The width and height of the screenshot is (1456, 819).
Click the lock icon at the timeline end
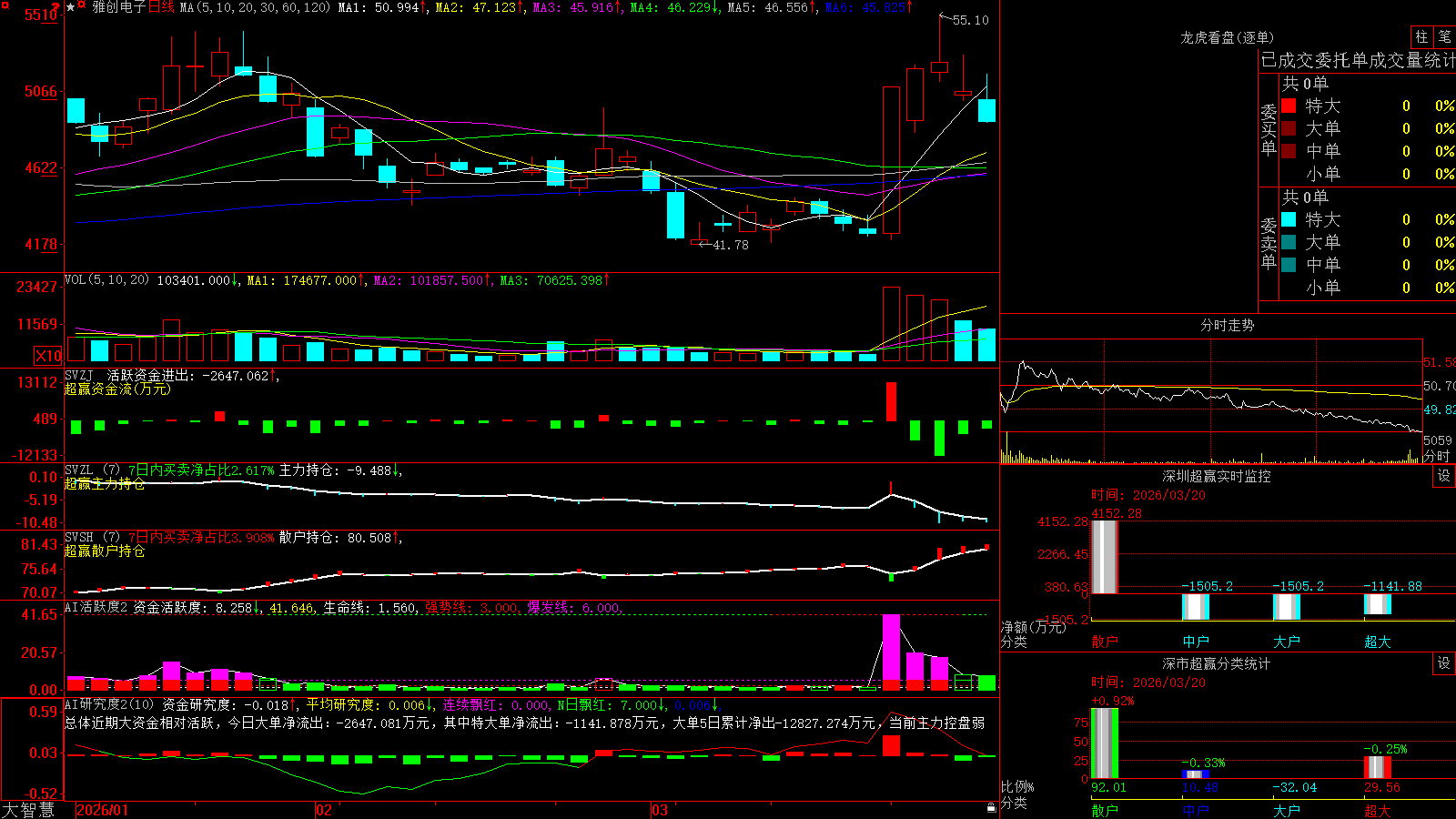992,808
